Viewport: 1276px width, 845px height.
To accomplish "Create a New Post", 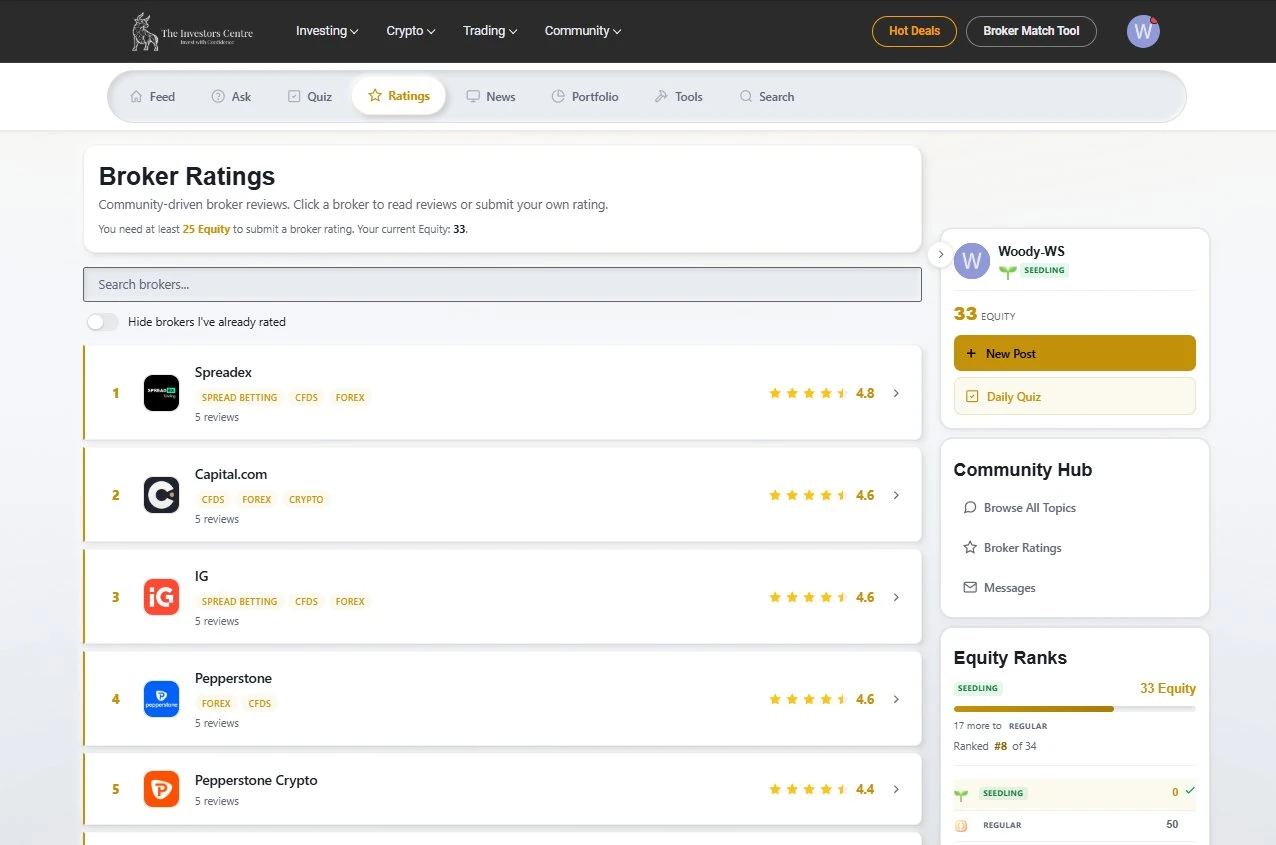I will click(1075, 353).
